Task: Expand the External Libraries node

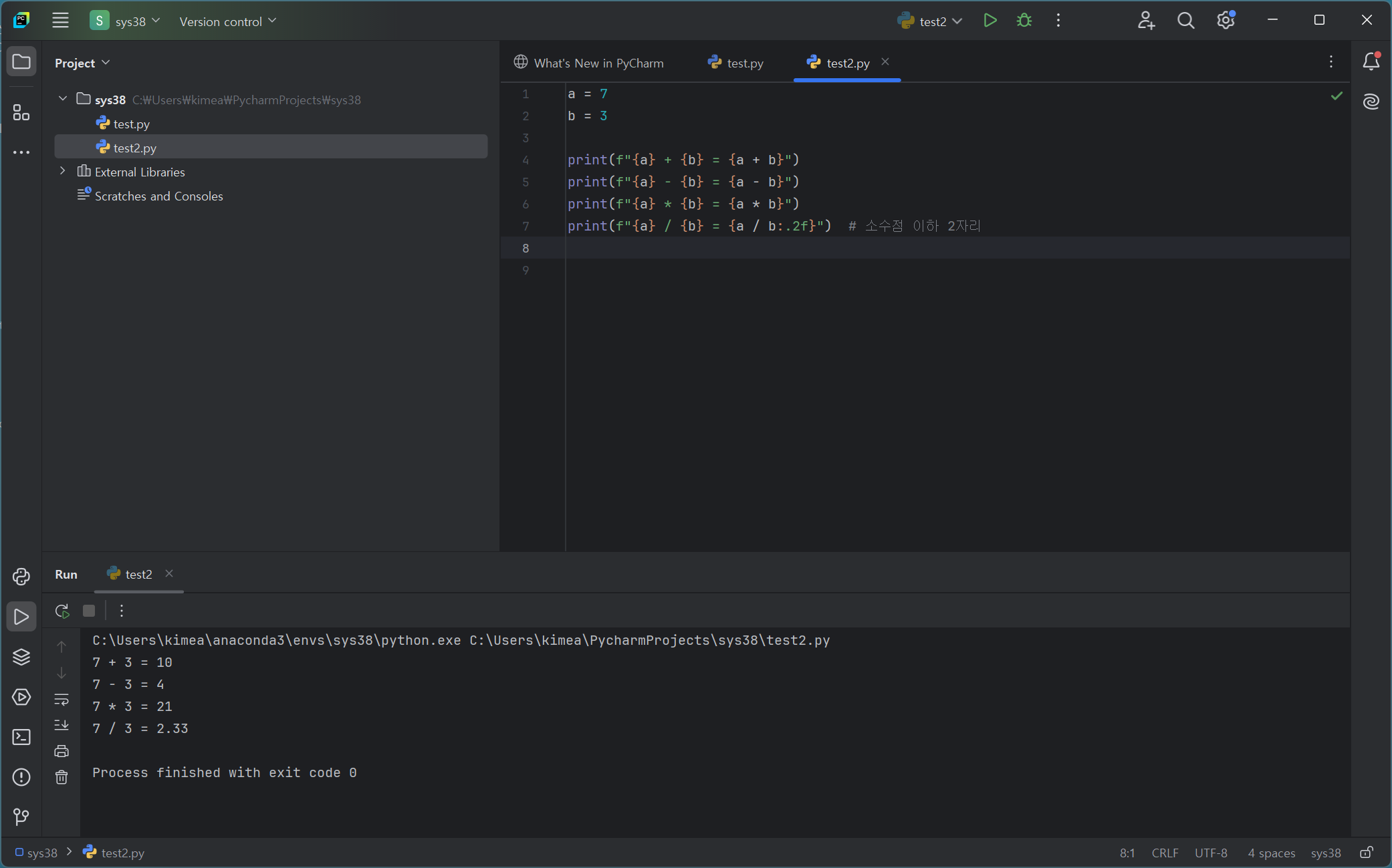Action: (63, 172)
